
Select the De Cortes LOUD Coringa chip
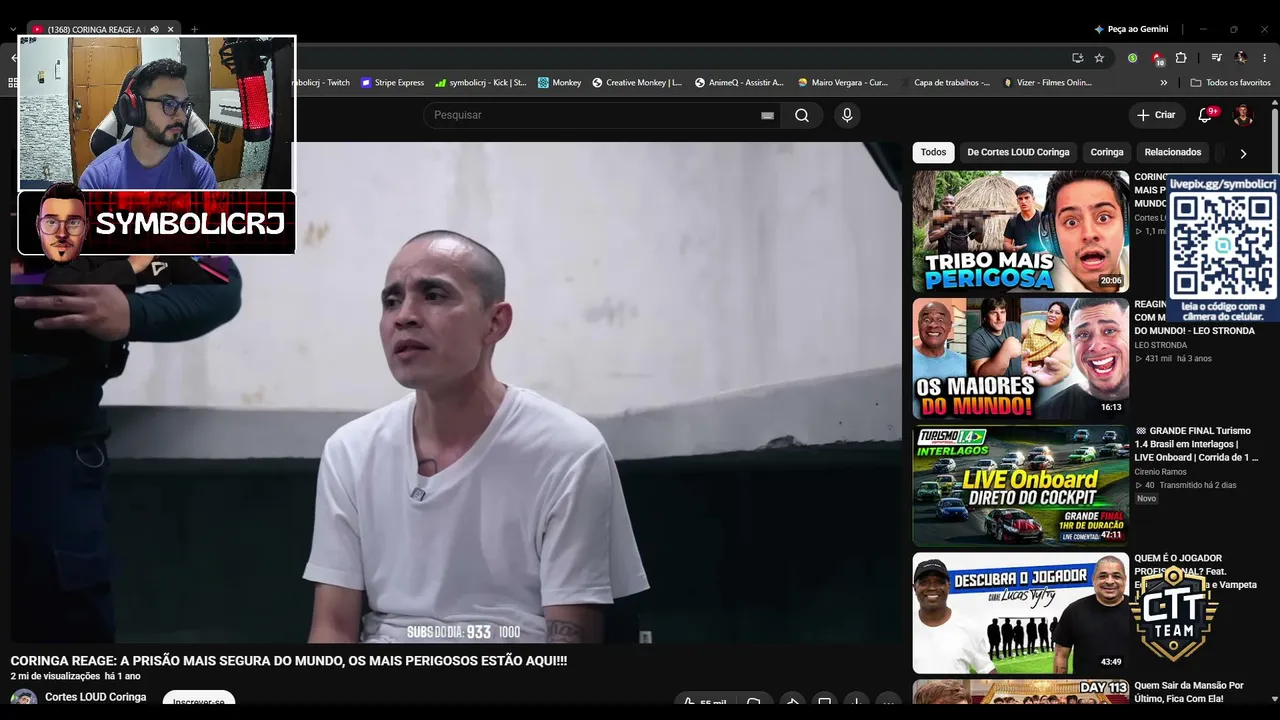[x=1018, y=153]
